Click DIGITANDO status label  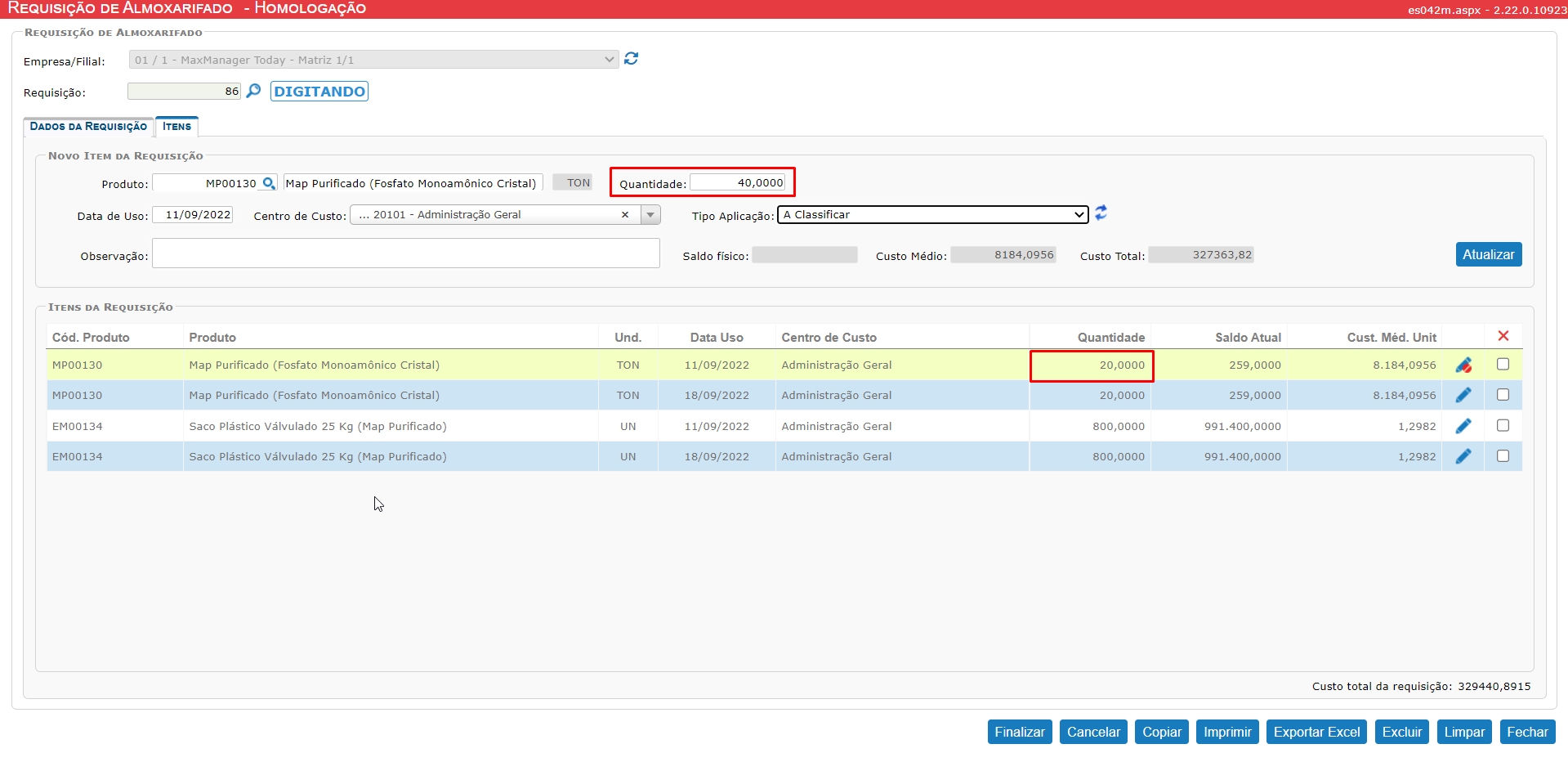coord(319,91)
